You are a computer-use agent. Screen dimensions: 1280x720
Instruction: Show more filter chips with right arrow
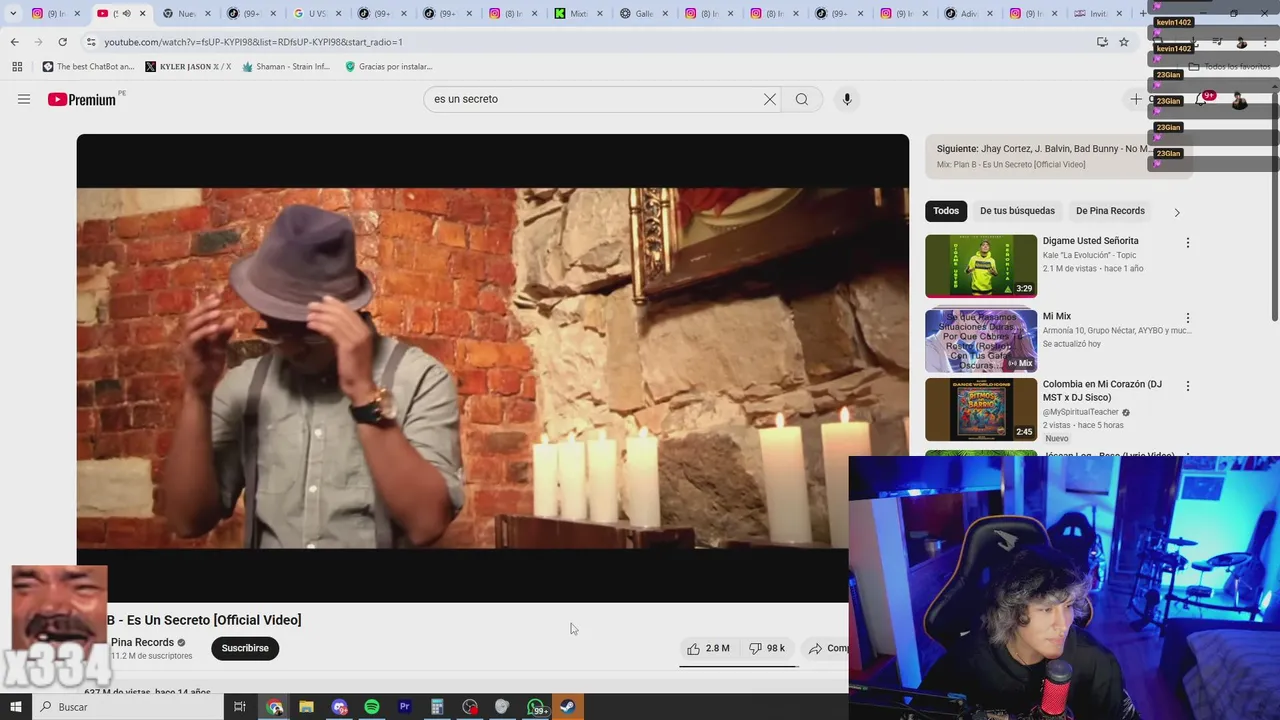pos(1177,212)
